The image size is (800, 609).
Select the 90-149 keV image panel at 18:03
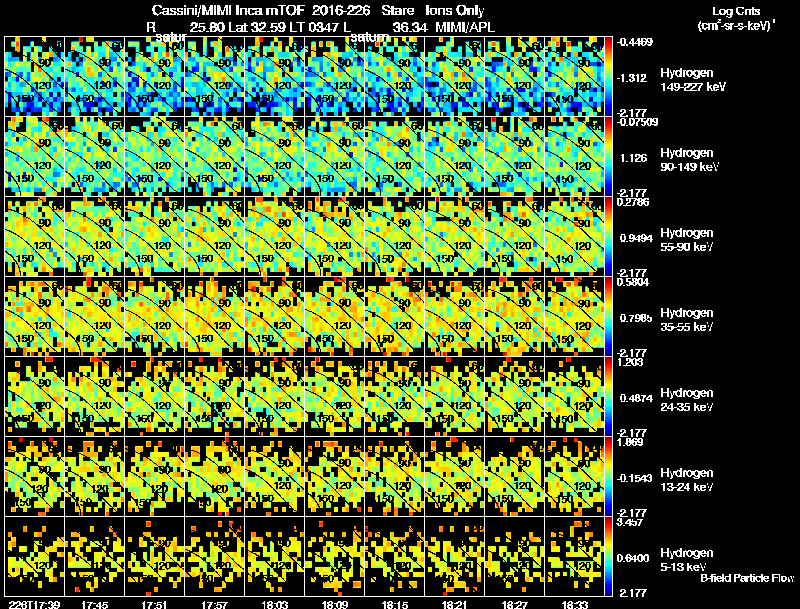click(x=274, y=156)
